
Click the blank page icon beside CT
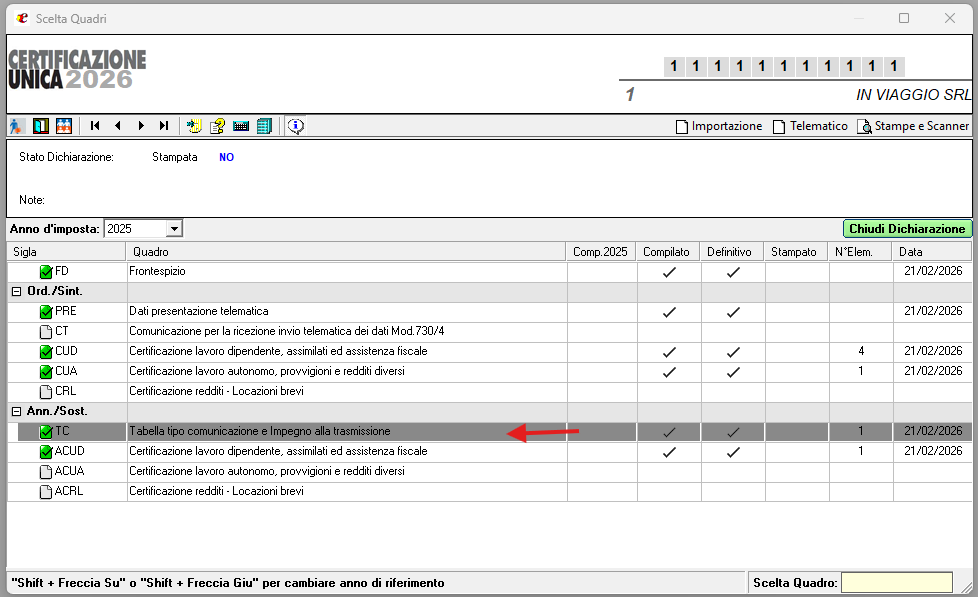pyautogui.click(x=46, y=332)
